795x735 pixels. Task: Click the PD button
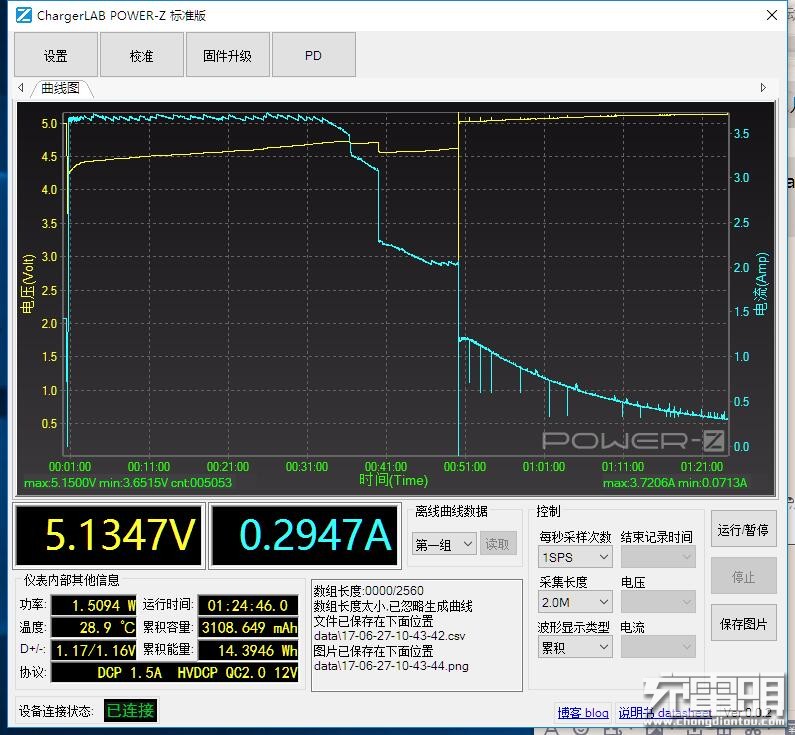tap(313, 56)
